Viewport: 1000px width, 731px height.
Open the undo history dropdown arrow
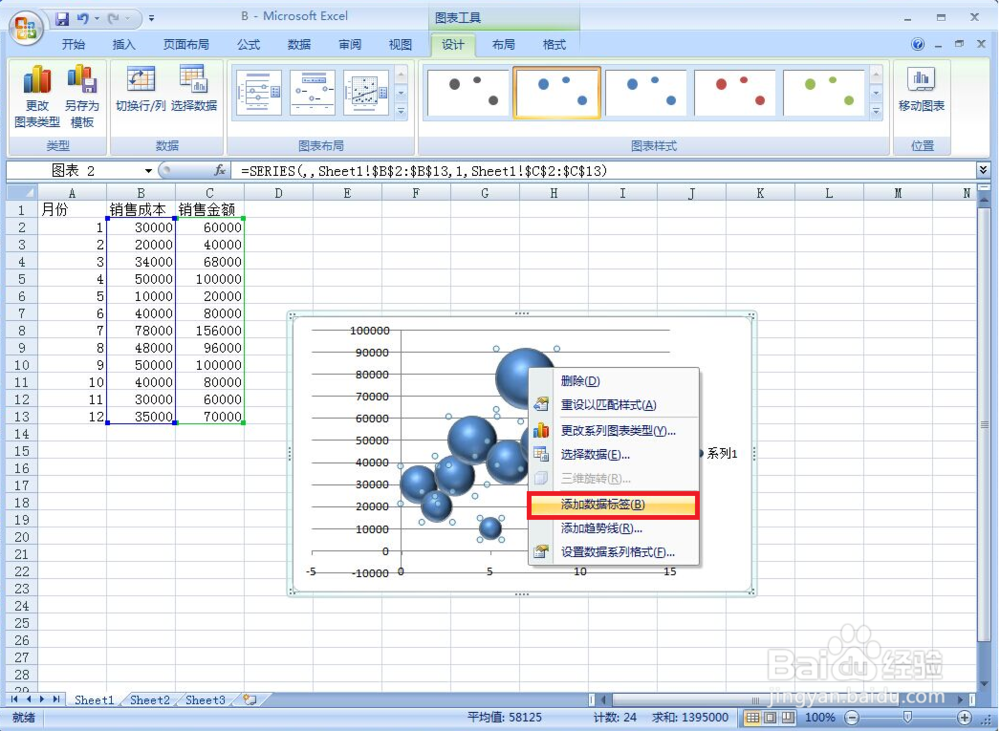(x=97, y=18)
